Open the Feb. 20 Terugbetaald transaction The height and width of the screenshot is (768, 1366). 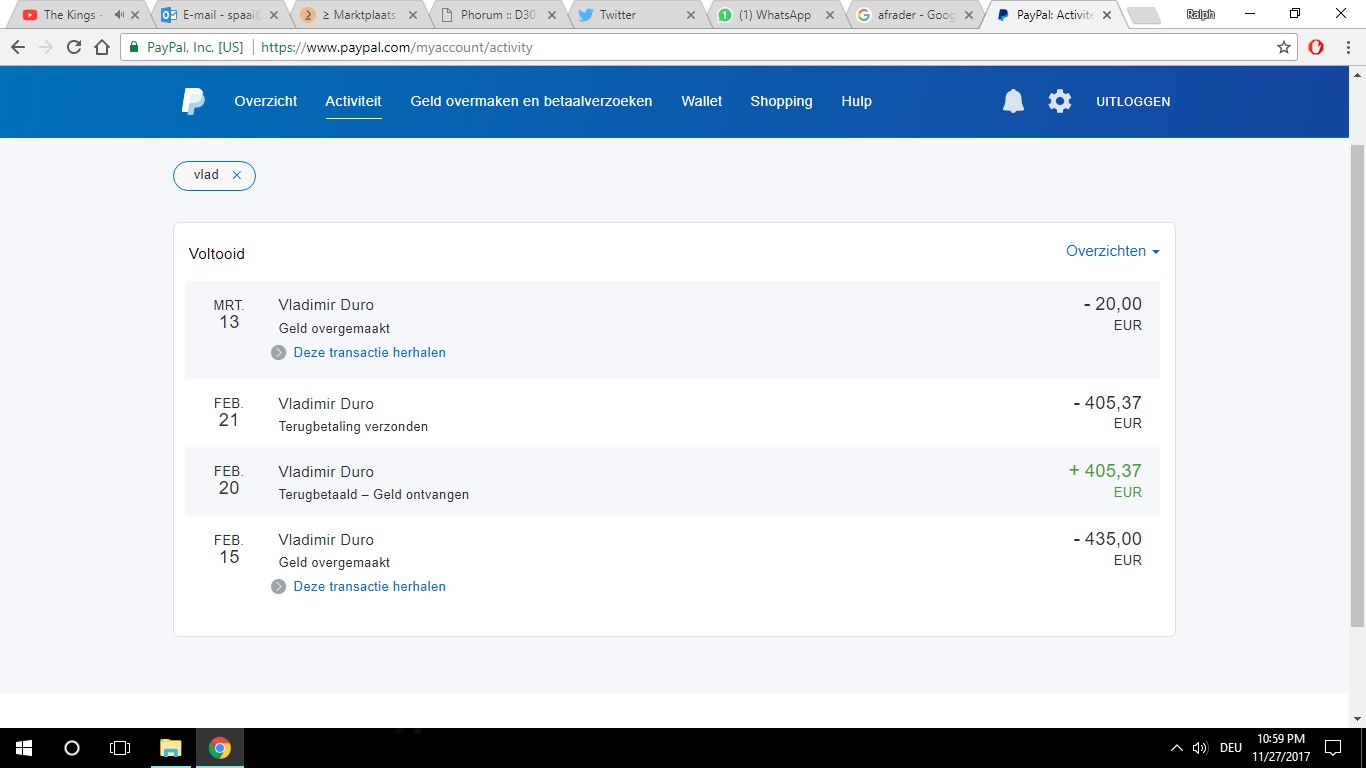(672, 481)
